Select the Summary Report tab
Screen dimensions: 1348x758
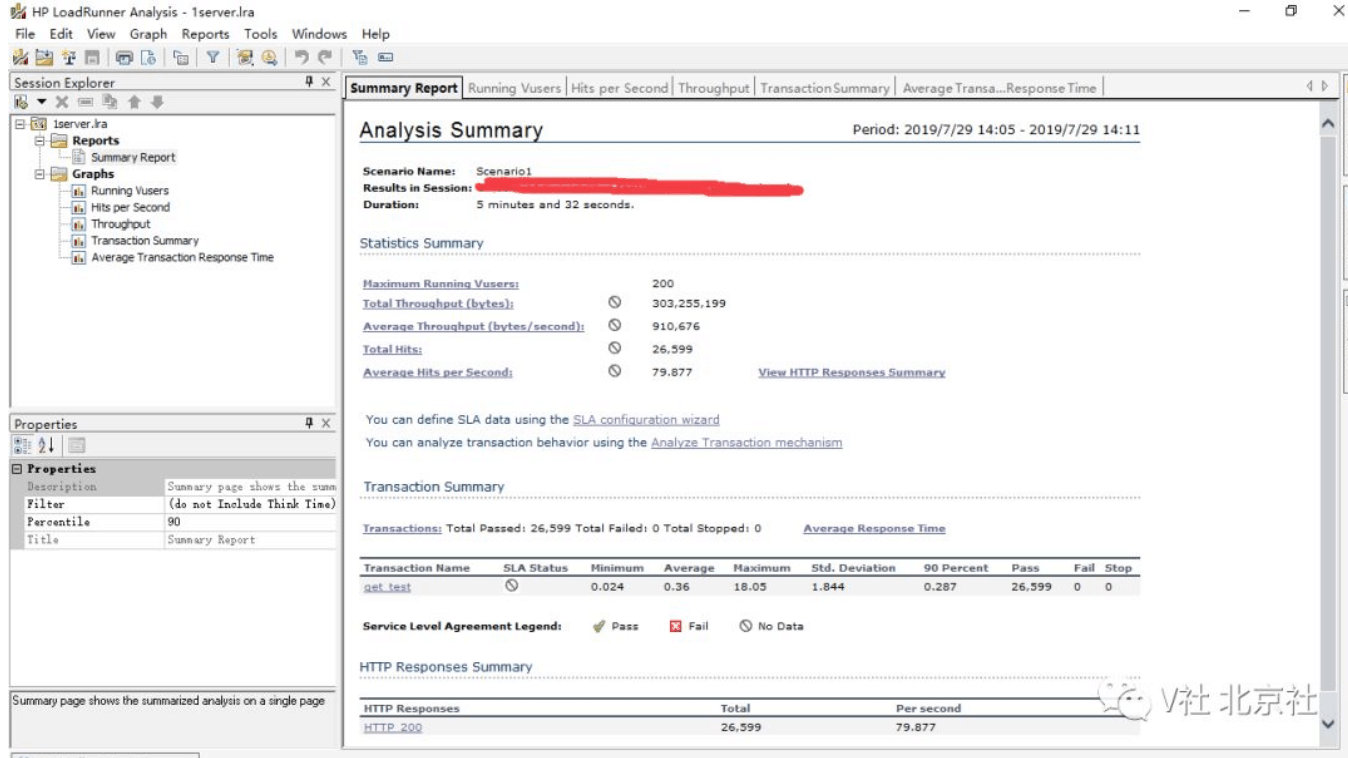pos(404,88)
